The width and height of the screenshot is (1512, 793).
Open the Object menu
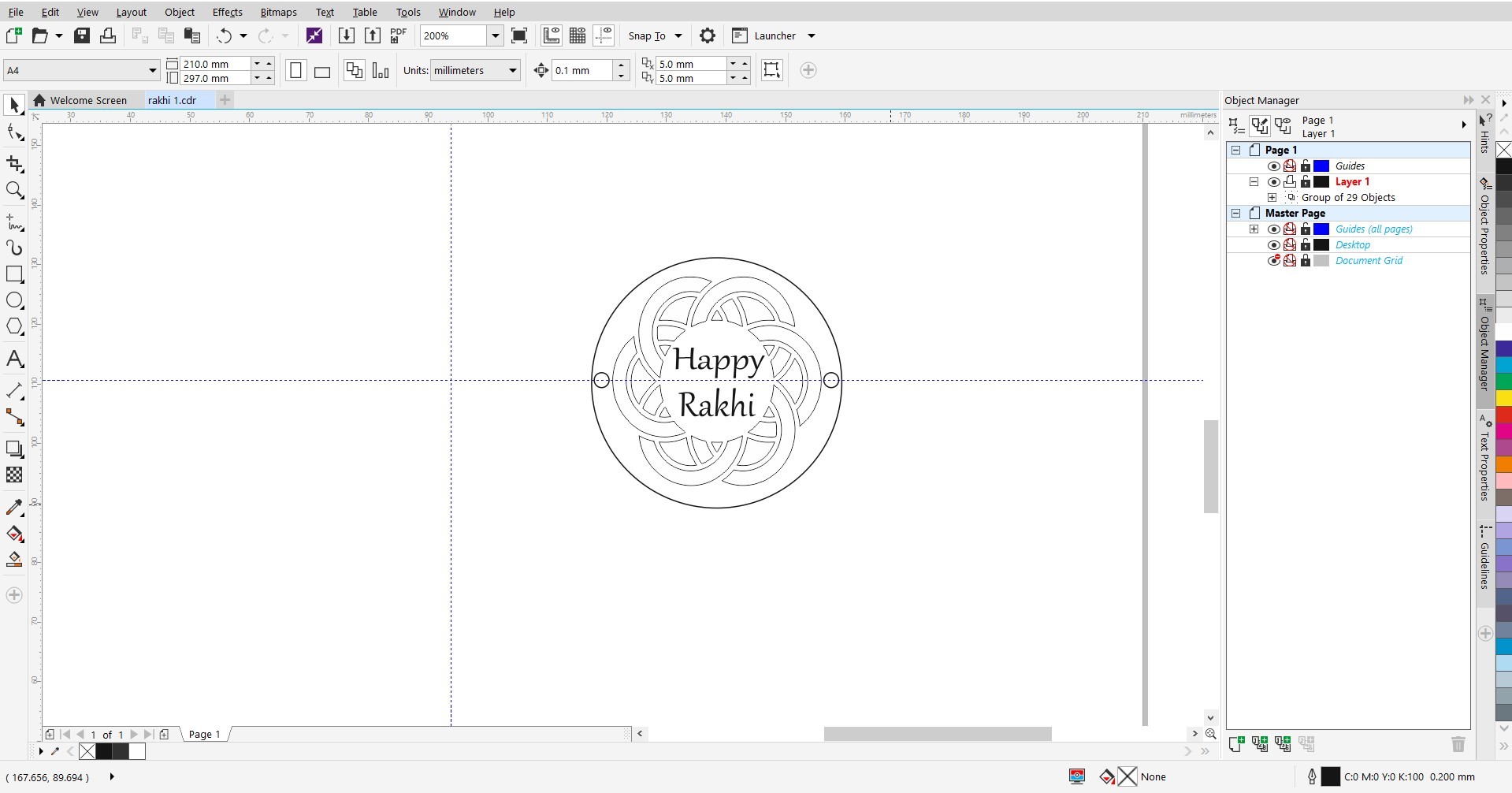coord(180,12)
